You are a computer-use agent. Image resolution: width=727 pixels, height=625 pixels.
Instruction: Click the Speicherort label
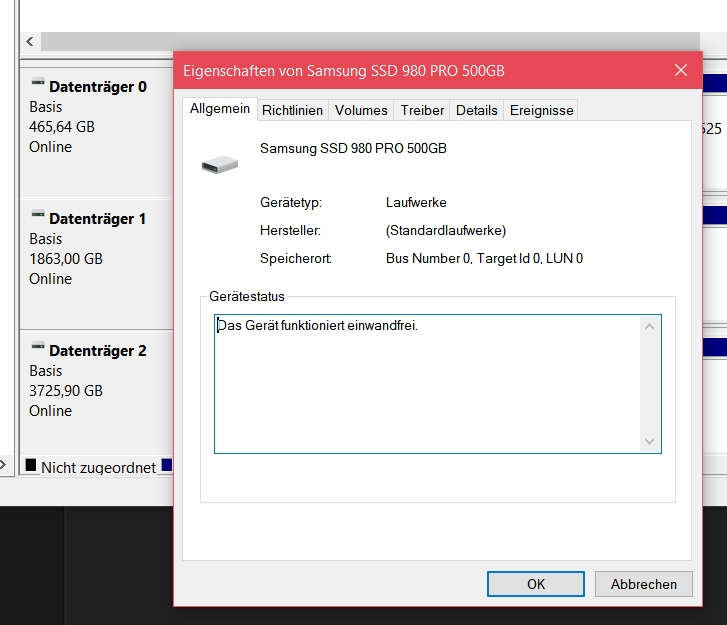tap(295, 258)
